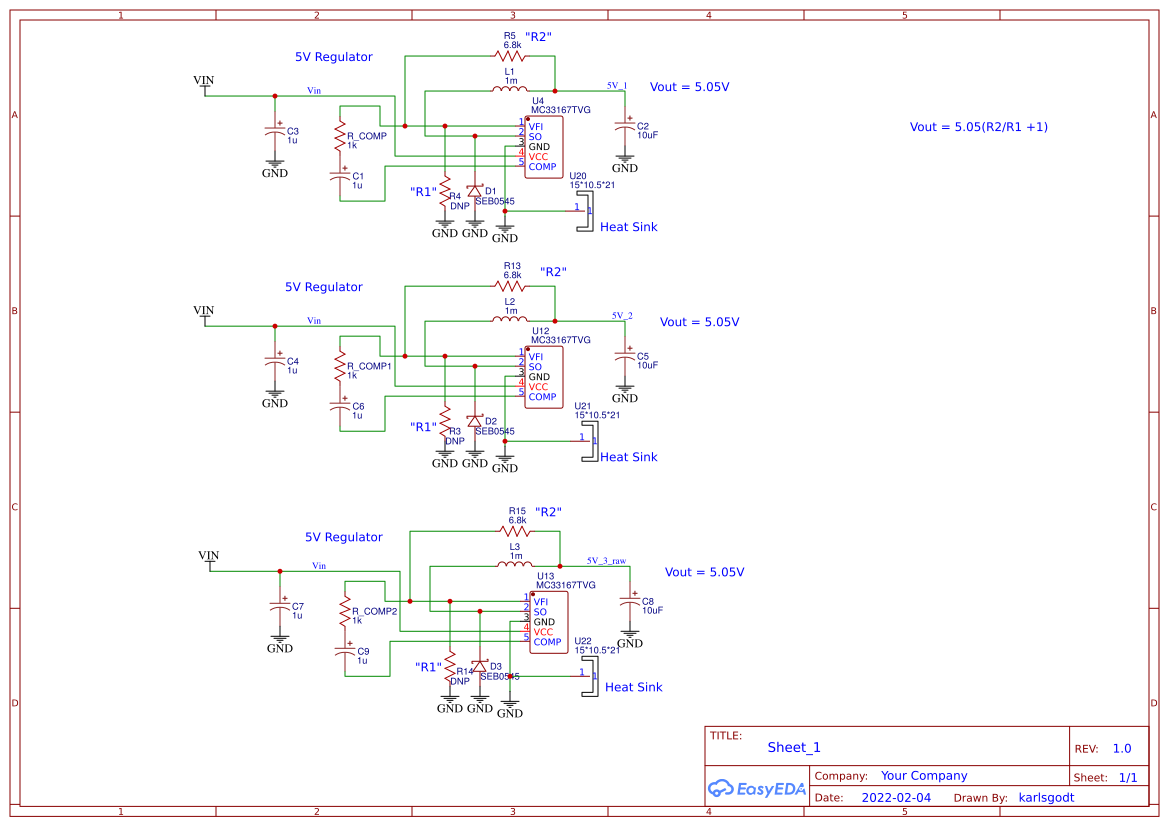This screenshot has height=827, width=1169.
Task: Select the 5V_3_raw net label
Action: coord(605,561)
